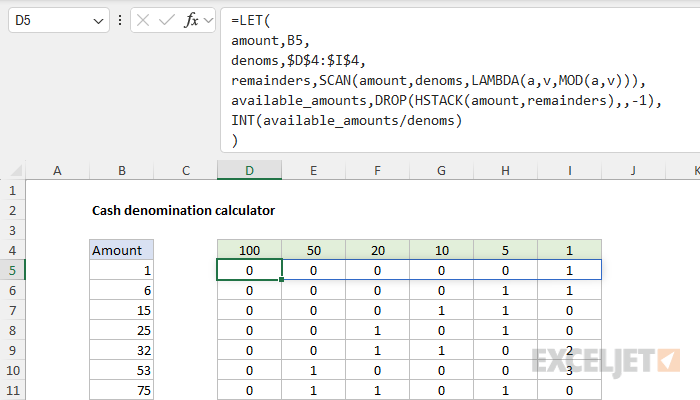700x400 pixels.
Task: Click into the LET formula in formula bar
Action: [x=460, y=80]
